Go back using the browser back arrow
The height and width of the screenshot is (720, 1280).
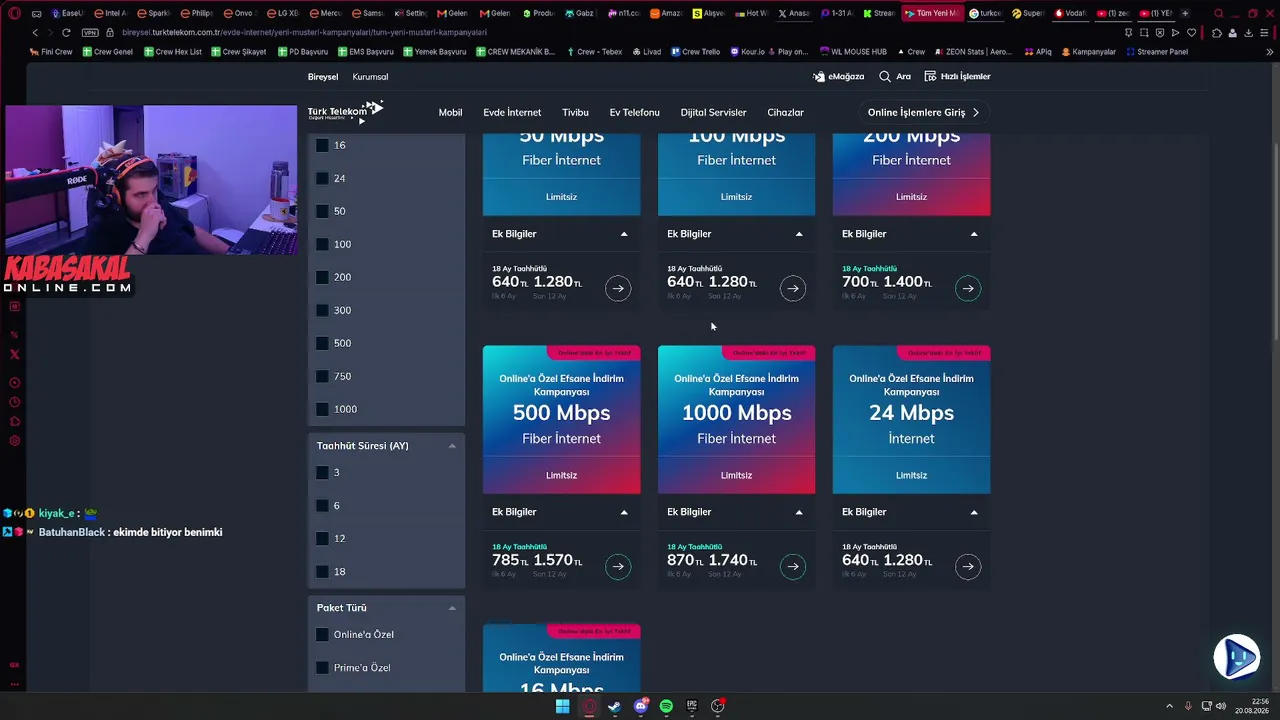(x=35, y=32)
